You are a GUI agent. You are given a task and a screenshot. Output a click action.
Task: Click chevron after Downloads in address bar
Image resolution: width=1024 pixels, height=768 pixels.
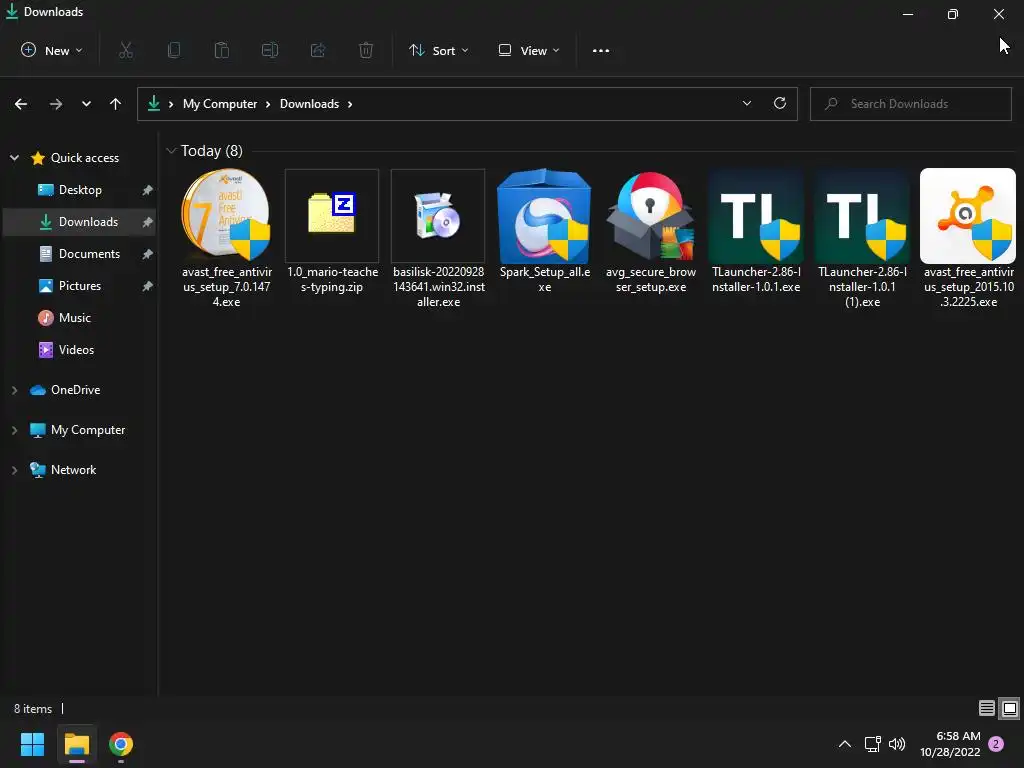350,104
